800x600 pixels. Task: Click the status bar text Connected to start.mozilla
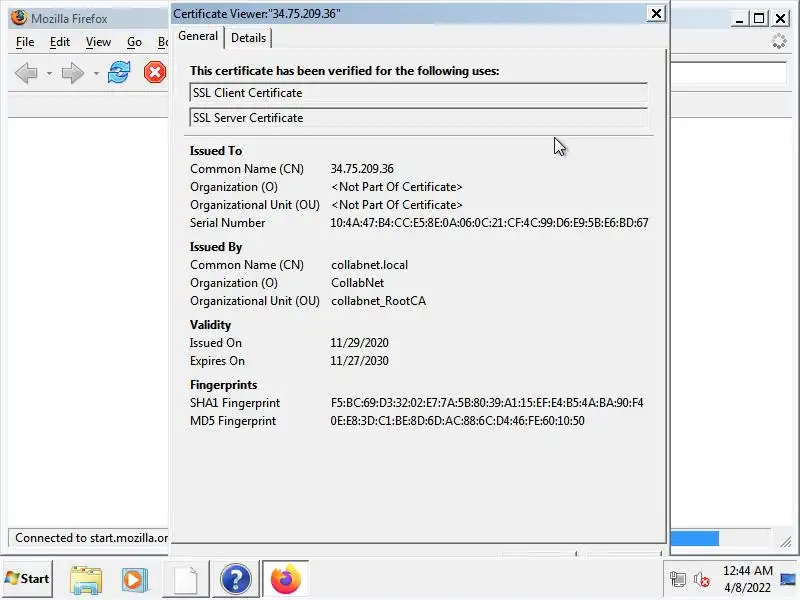pos(91,538)
